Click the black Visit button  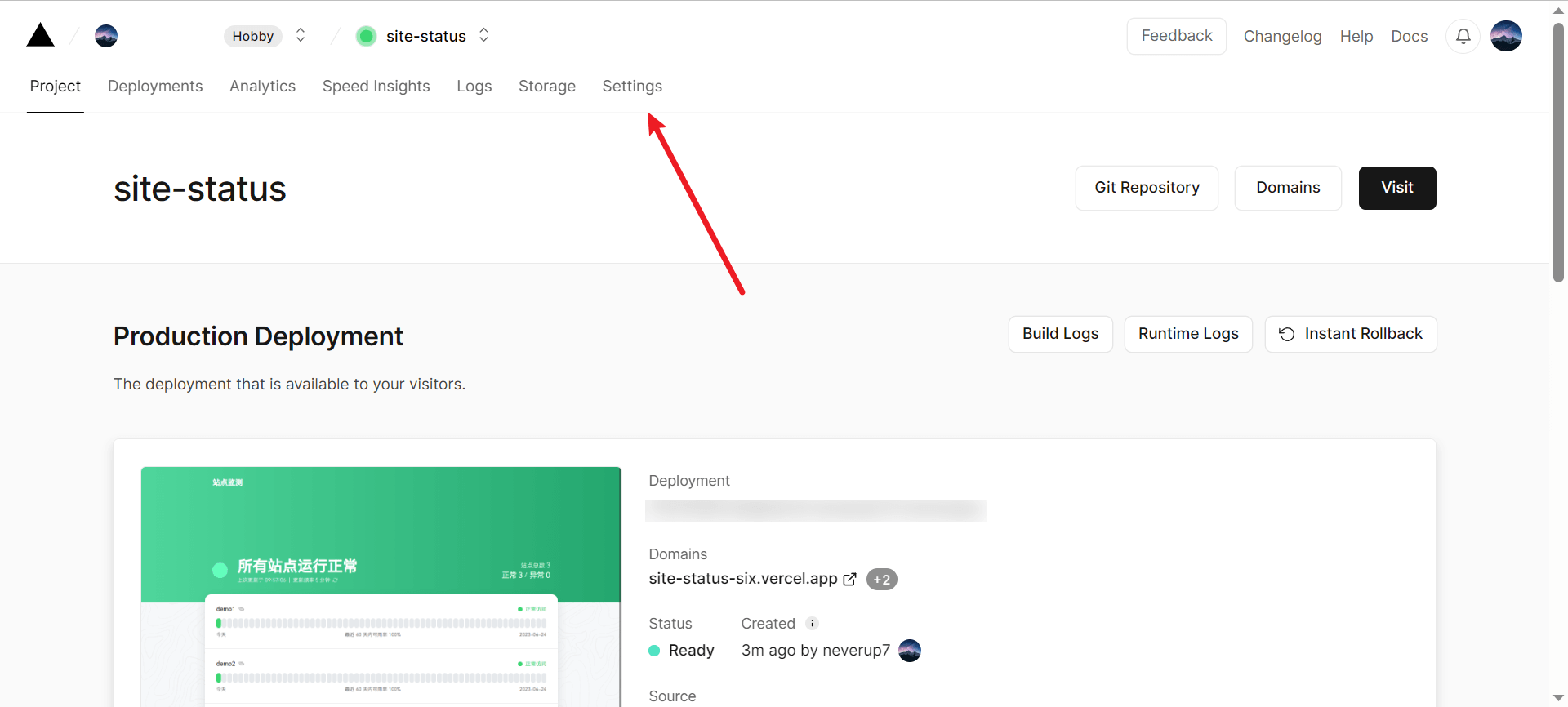1396,188
